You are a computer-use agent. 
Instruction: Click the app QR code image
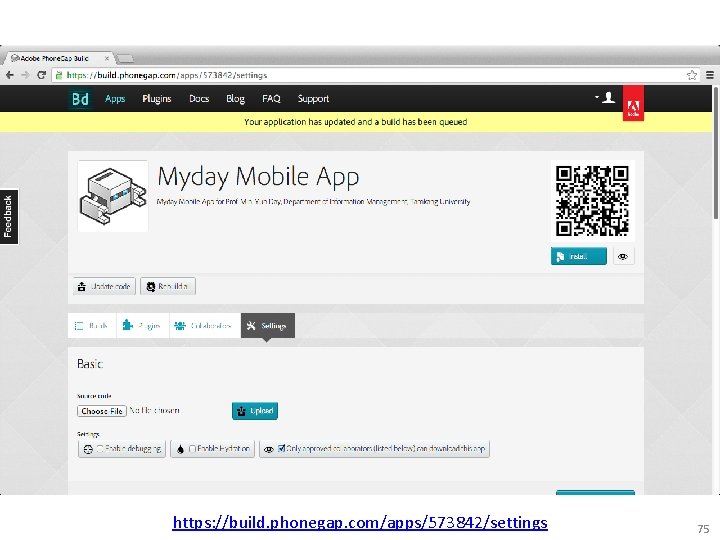(x=592, y=201)
